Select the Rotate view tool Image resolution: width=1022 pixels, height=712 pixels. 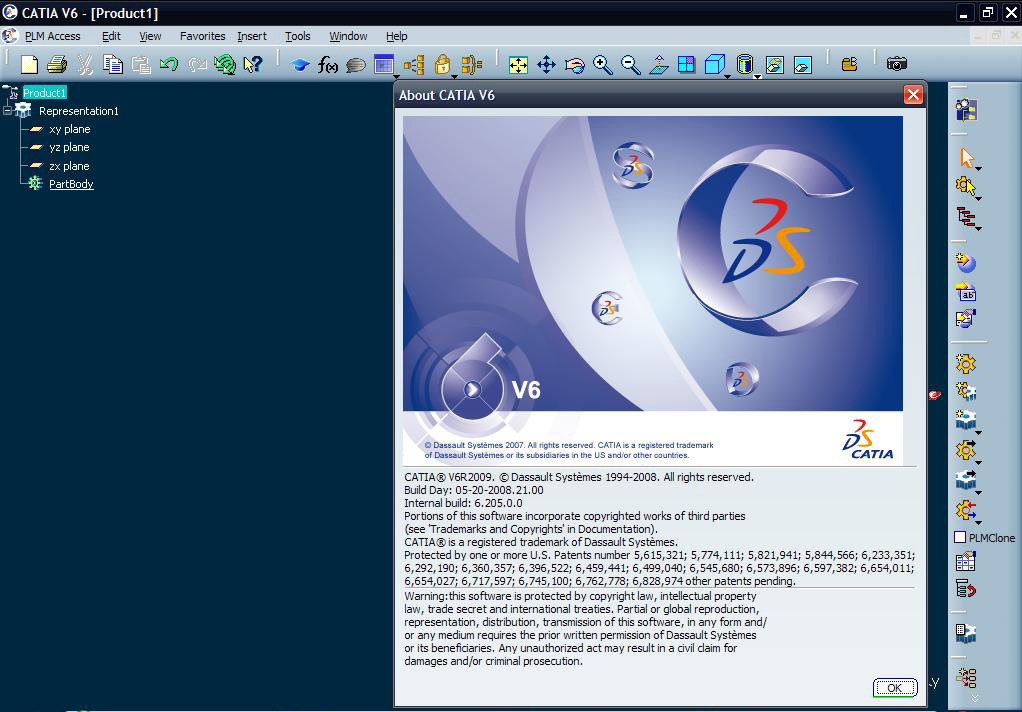(574, 65)
